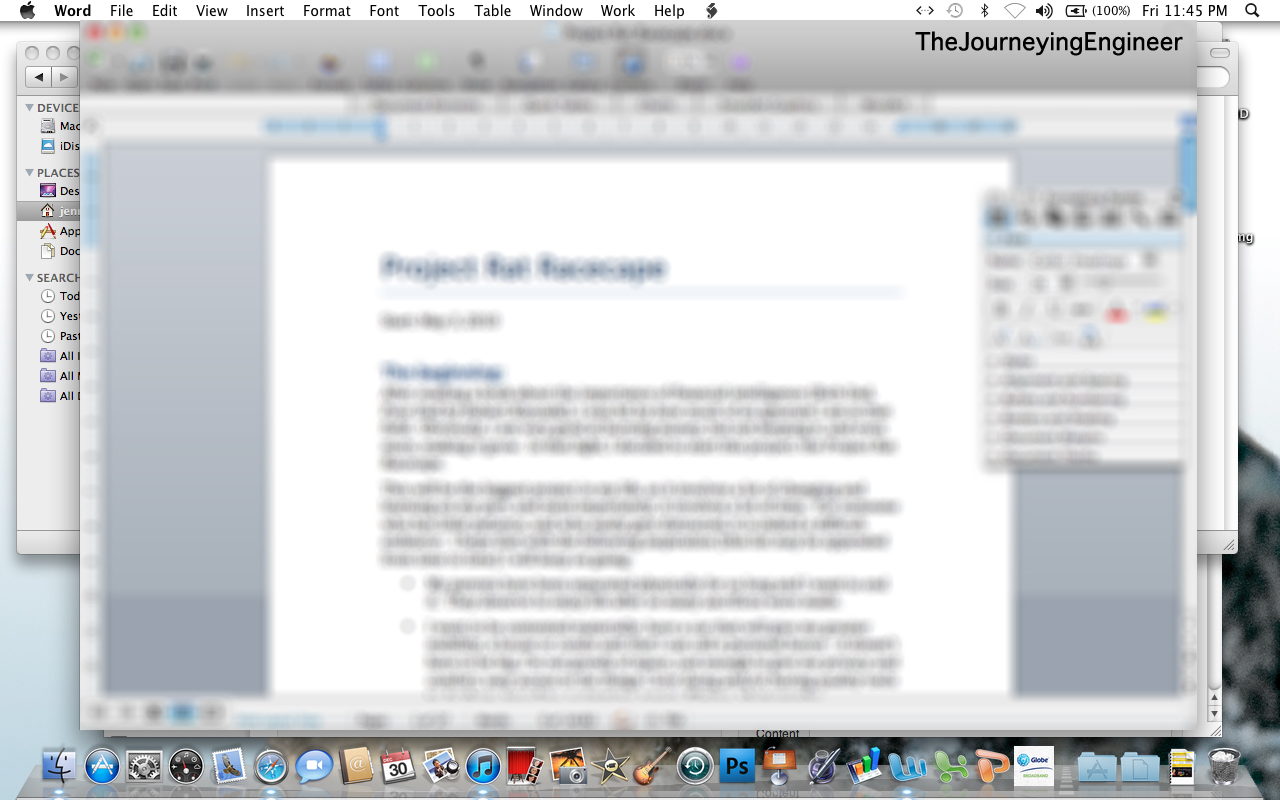
Task: Collapse the SEARCH FOR sidebar section
Action: click(30, 278)
